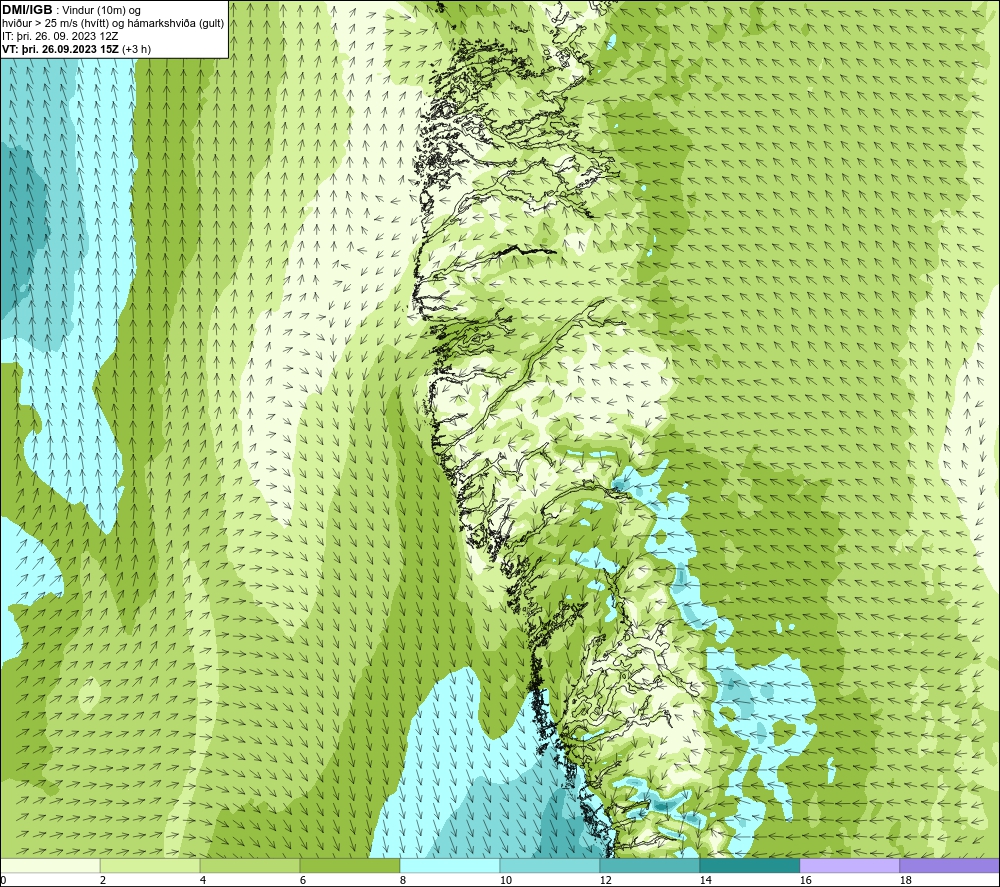Viewport: 1000px width, 887px height.
Task: Click the "12" tick label on color scale
Action: [x=605, y=881]
